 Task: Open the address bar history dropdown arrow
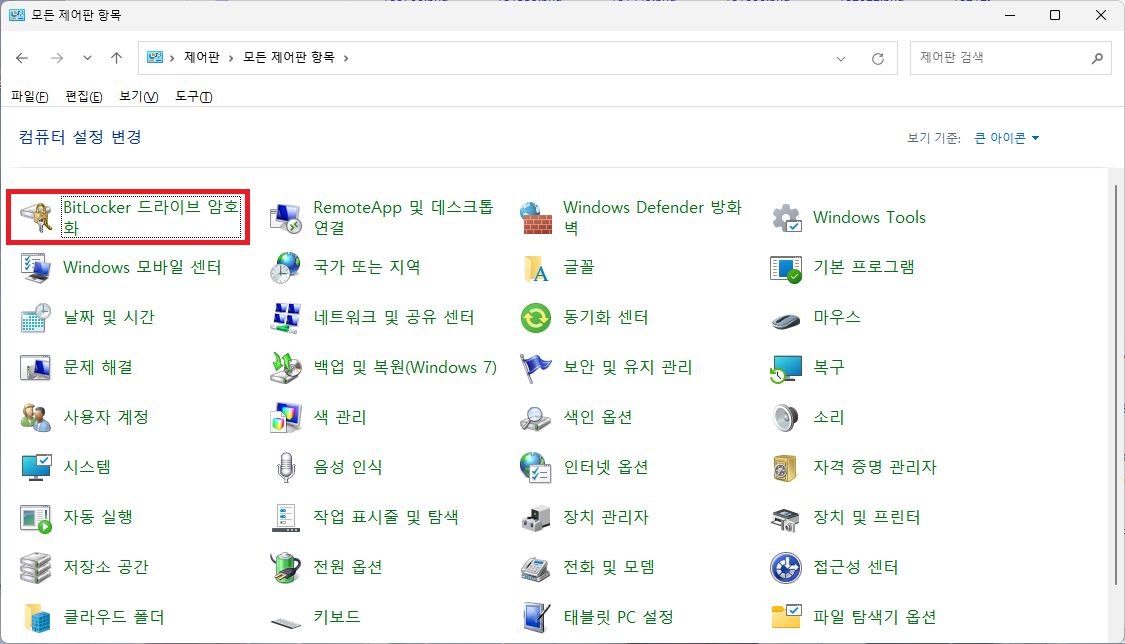pos(841,59)
